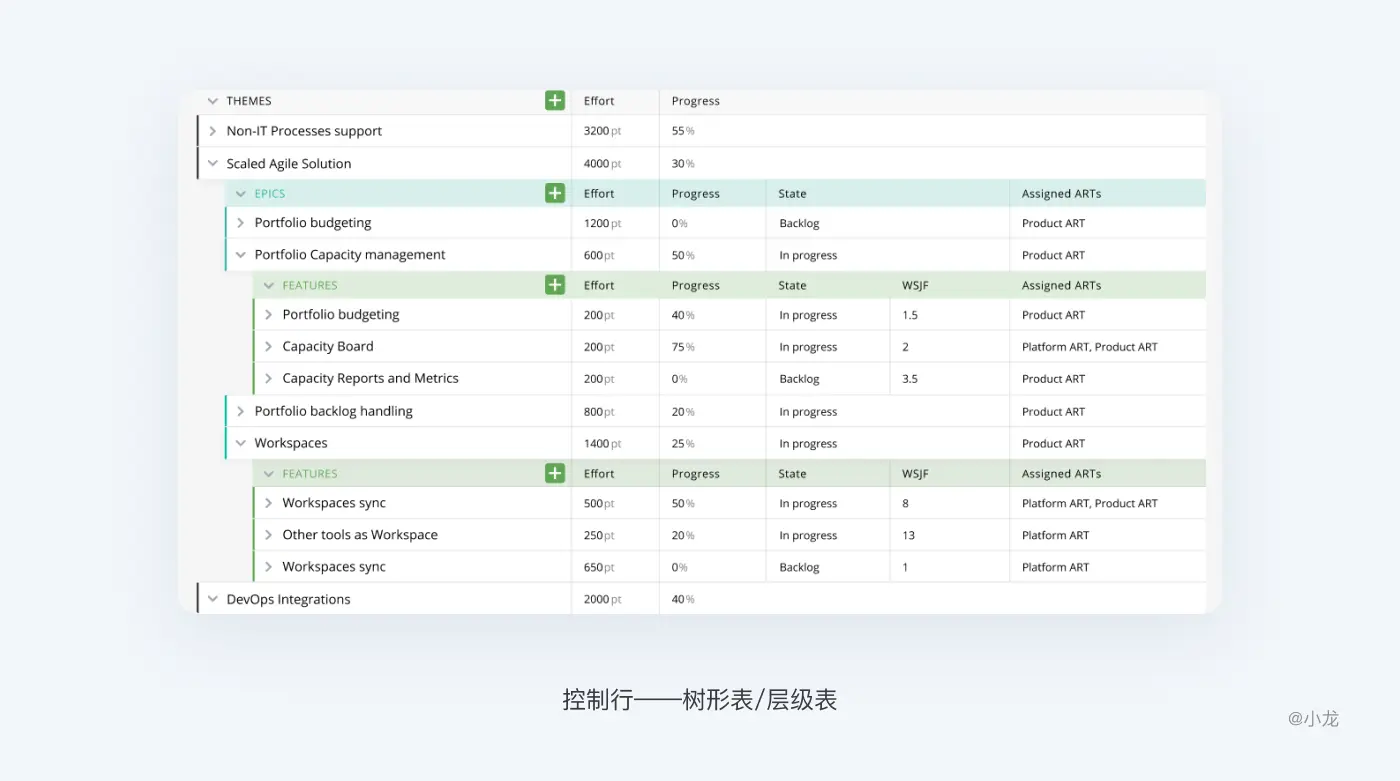This screenshot has height=781, width=1400.
Task: Click Assigned ARTs header in EPICS row
Action: click(x=1061, y=194)
